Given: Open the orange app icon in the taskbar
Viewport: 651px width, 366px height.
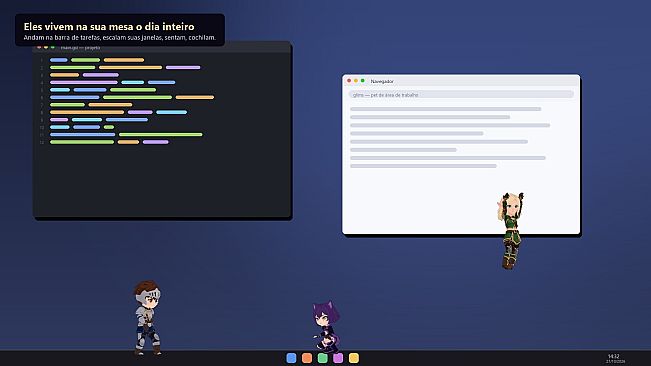Looking at the screenshot, I should coord(307,358).
